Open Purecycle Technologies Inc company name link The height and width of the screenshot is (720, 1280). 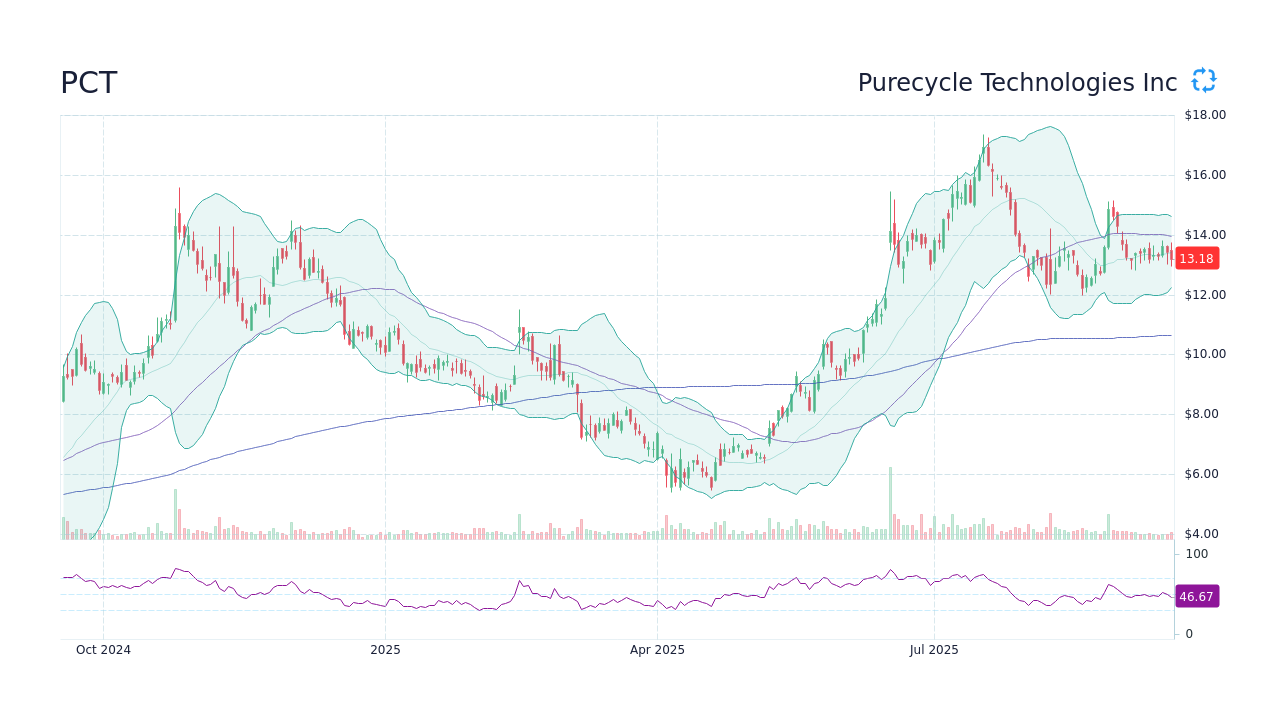pos(1017,82)
